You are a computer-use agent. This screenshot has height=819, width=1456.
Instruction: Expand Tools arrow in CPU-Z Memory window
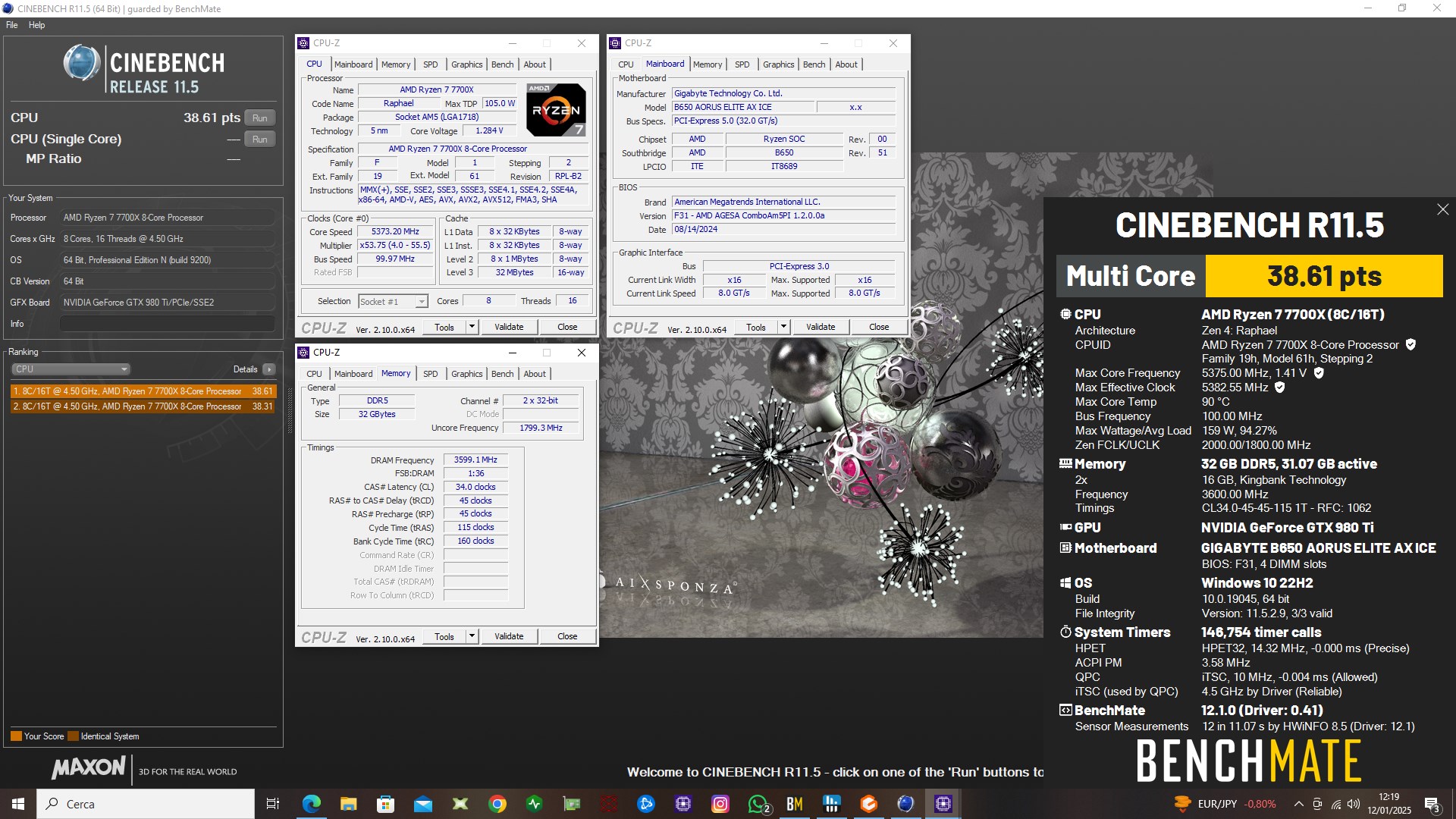click(472, 636)
